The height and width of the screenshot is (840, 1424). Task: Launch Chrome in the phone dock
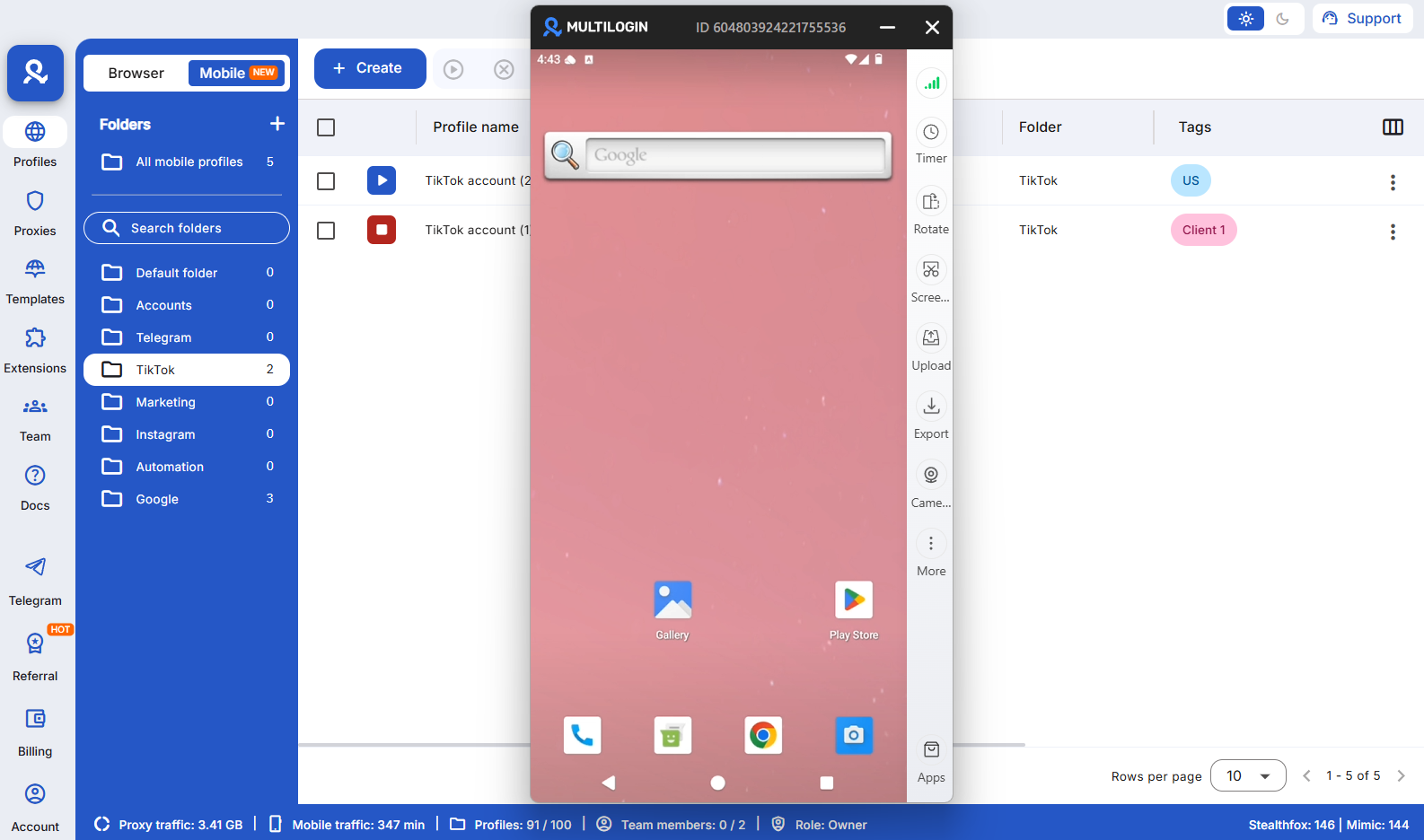pyautogui.click(x=763, y=735)
